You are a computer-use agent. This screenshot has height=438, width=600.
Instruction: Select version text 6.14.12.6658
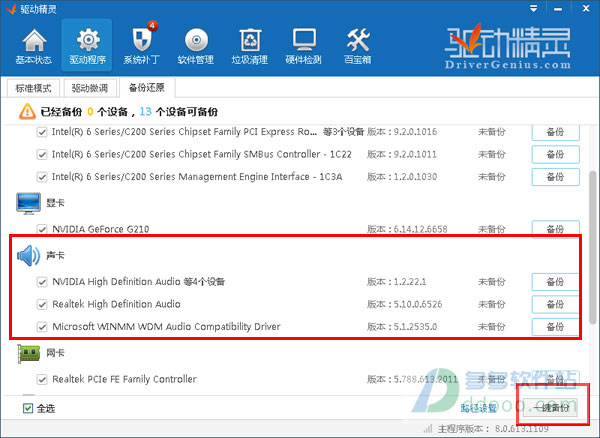421,229
